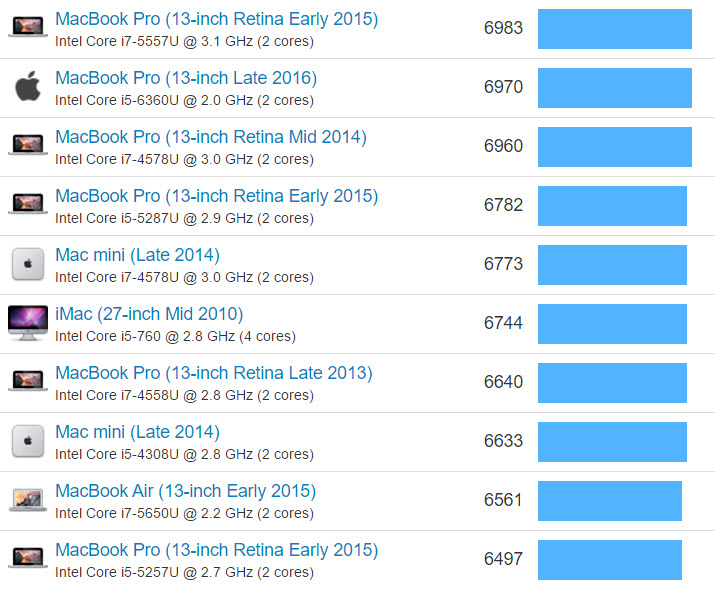The height and width of the screenshot is (589, 715).
Task: Select score value 6970
Action: [x=503, y=87]
